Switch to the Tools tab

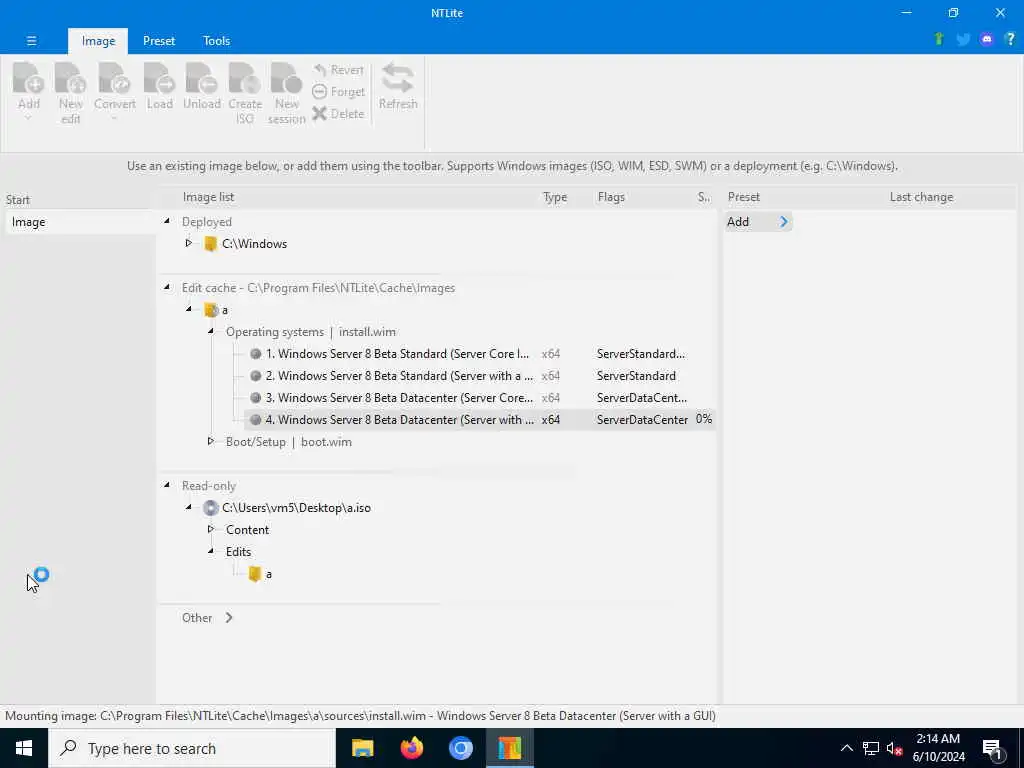tap(216, 40)
